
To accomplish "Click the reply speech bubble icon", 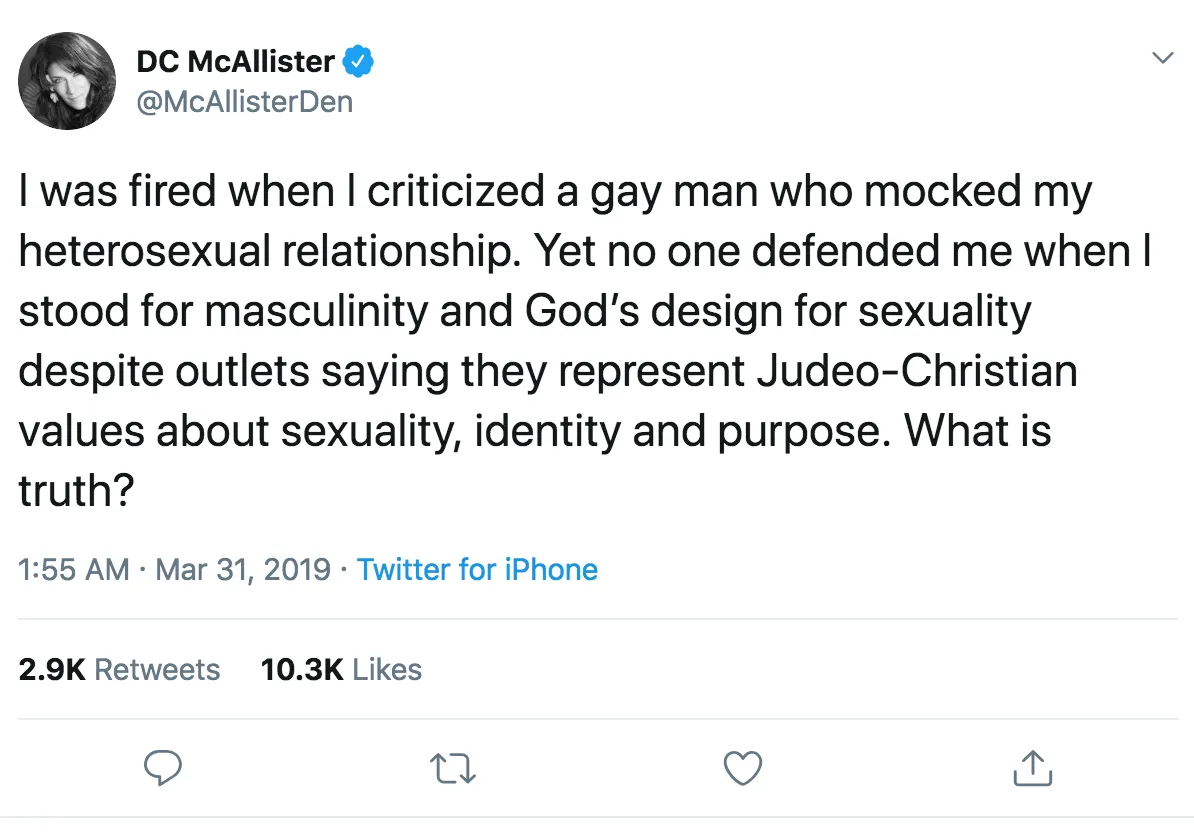I will 161,768.
